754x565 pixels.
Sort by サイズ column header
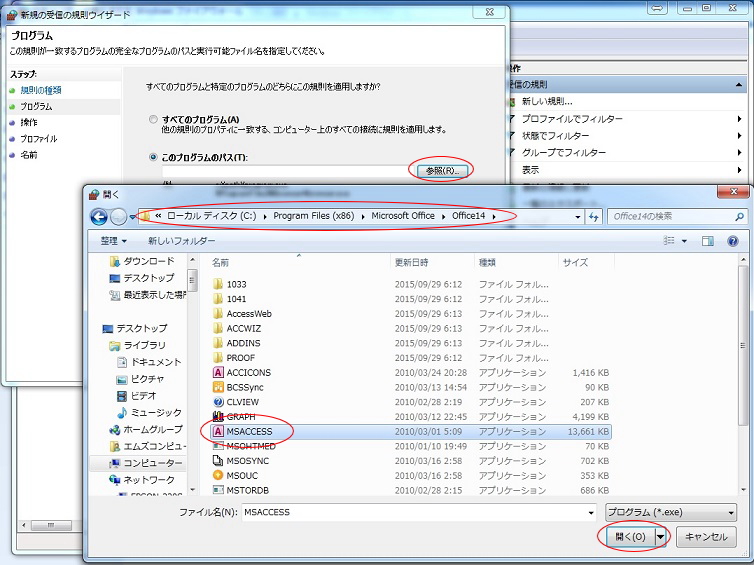pos(575,263)
